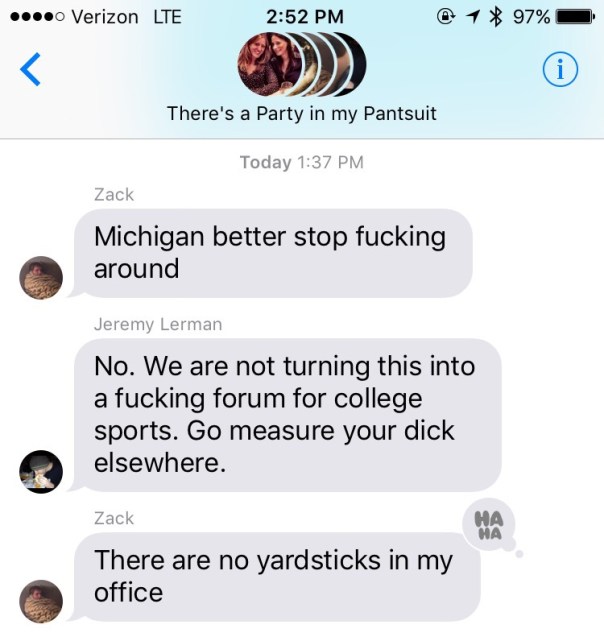Open group name There's a Party in my Pantsuit
Viewport: 604px width, 637px height.
(x=302, y=113)
